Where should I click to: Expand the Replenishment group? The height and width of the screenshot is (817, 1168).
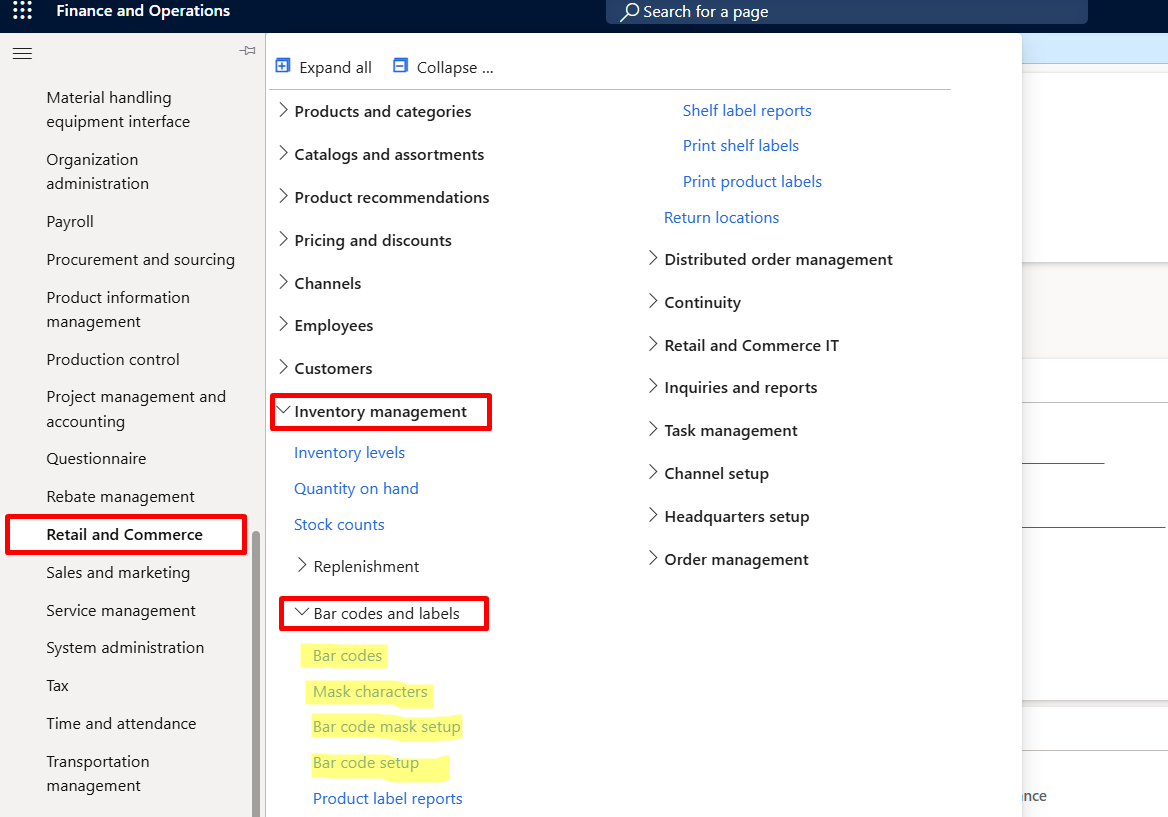coord(302,566)
